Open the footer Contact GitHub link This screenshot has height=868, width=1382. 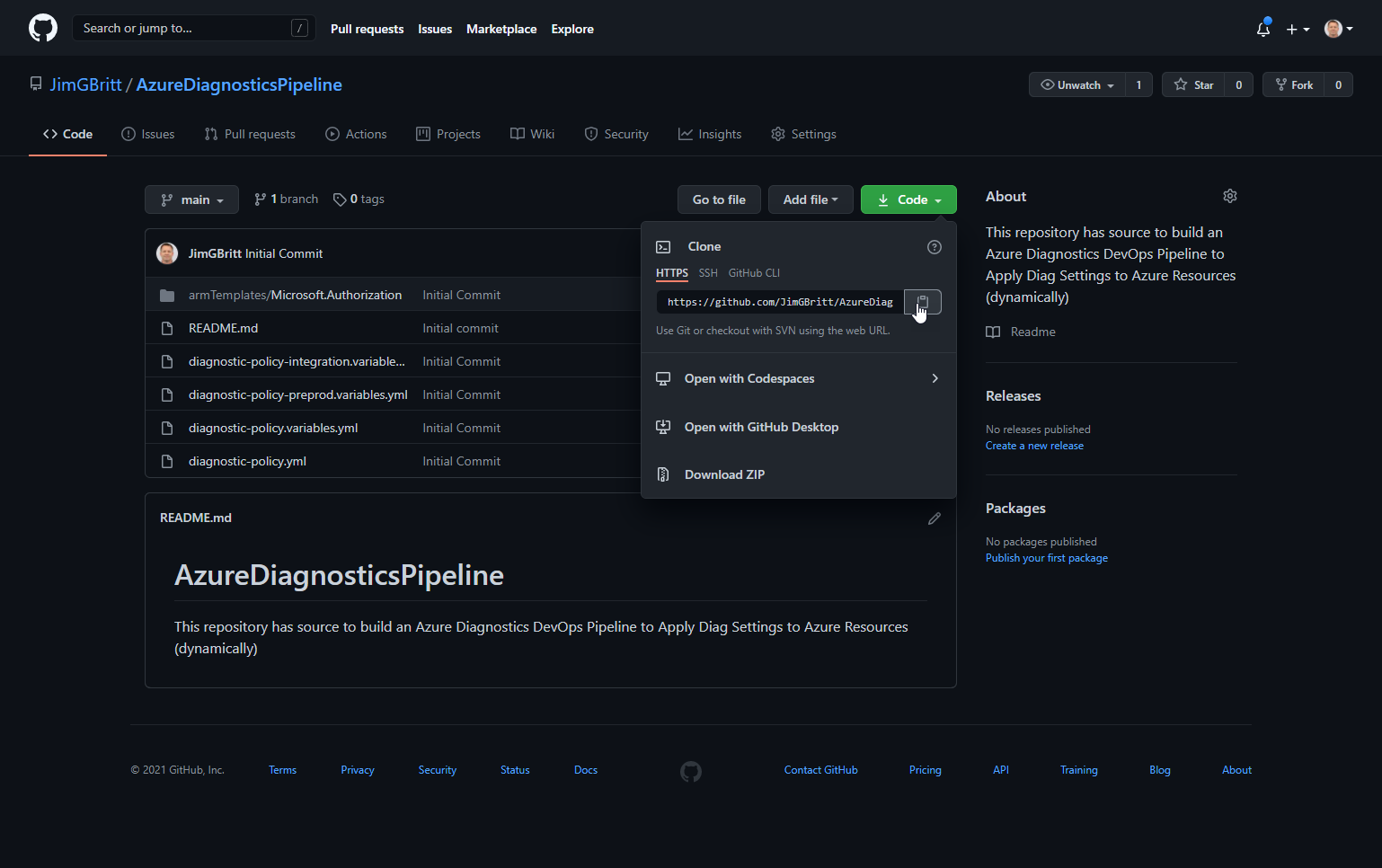(x=820, y=770)
